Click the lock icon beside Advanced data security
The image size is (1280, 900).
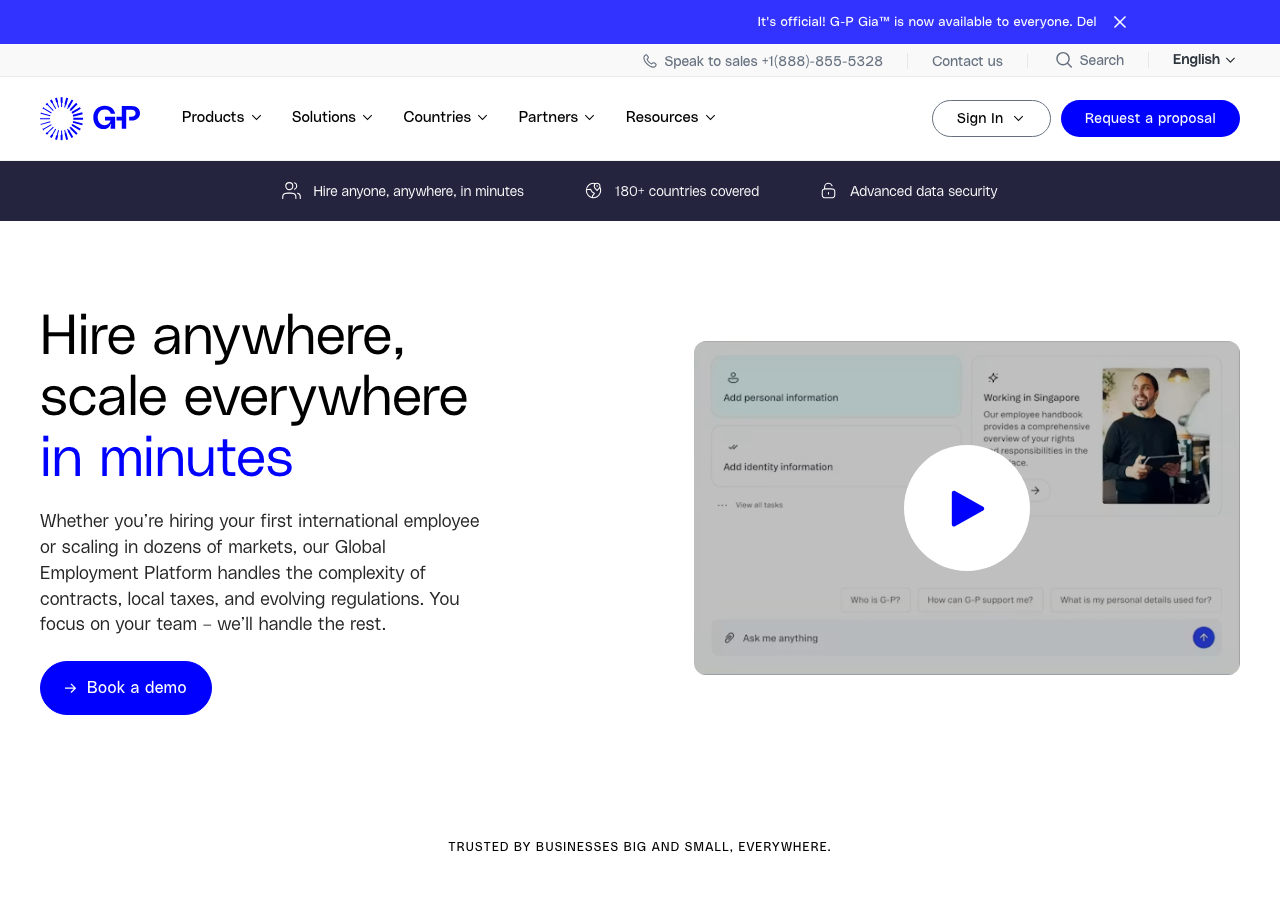pos(828,190)
